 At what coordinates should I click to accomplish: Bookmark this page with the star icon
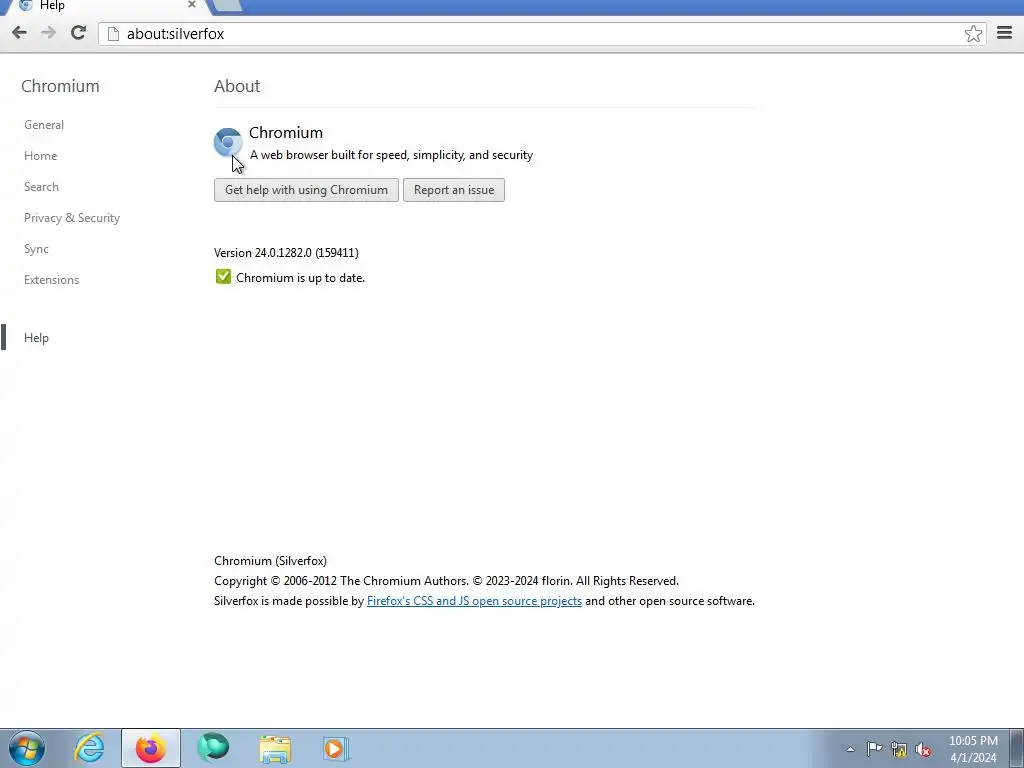click(973, 33)
